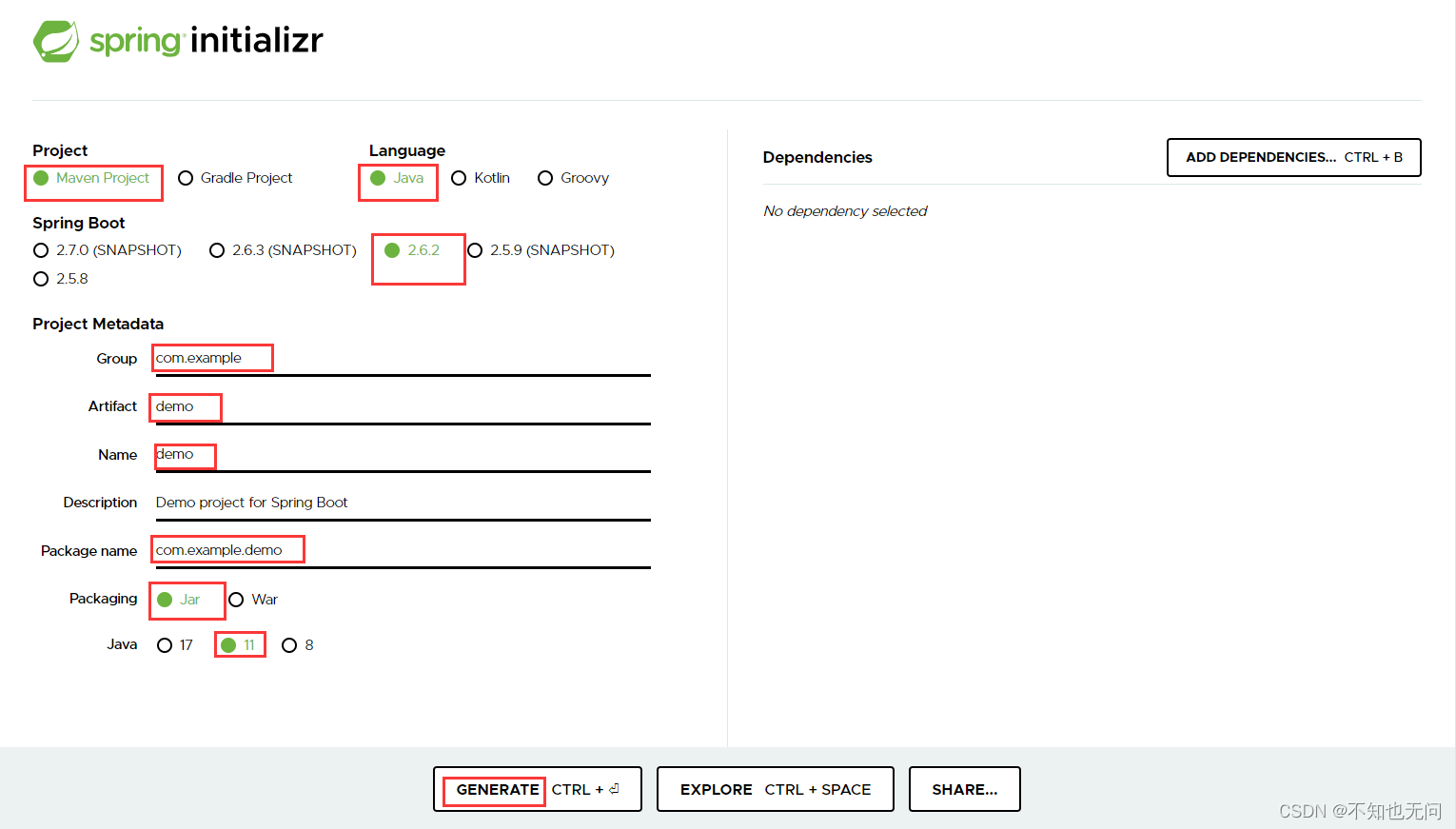Select Spring Boot 2.5.9 (SNAPSHOT)
Screen dimensions: 1456x829
pyautogui.click(x=541, y=250)
